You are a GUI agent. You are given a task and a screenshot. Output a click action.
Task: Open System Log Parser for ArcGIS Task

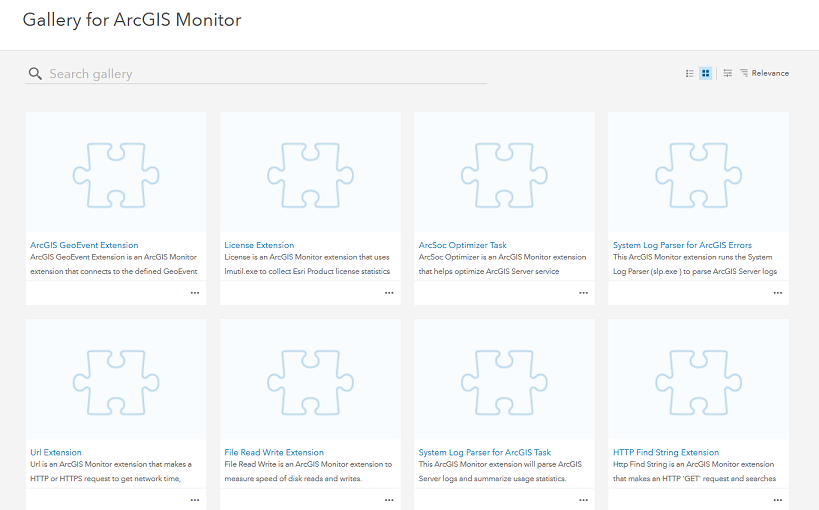click(x=485, y=453)
